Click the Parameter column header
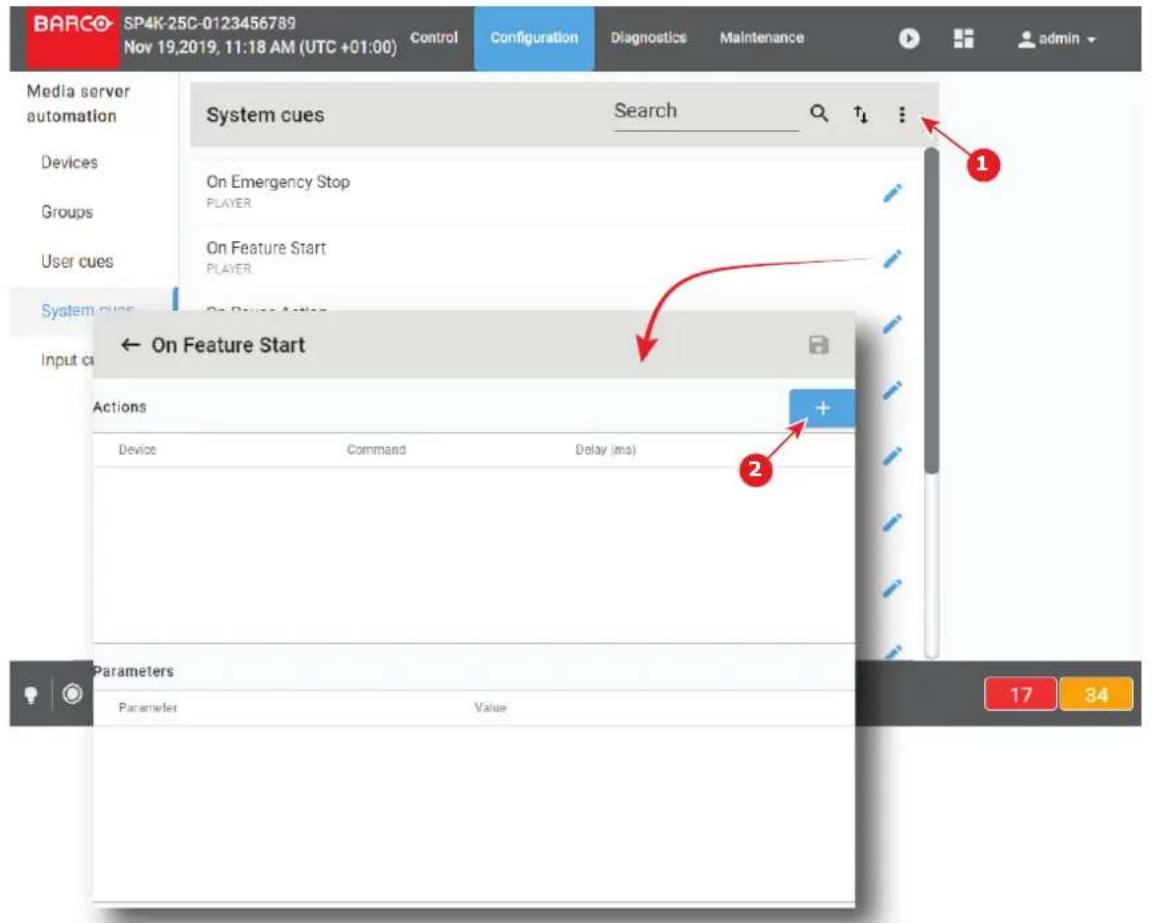The width and height of the screenshot is (1151, 923). [x=148, y=708]
